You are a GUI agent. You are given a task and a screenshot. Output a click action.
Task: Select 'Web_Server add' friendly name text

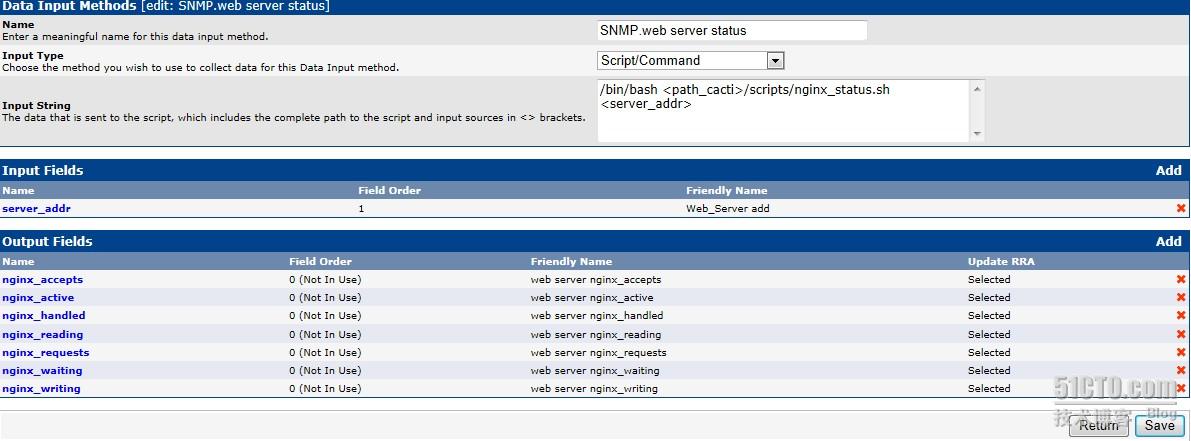pos(728,208)
